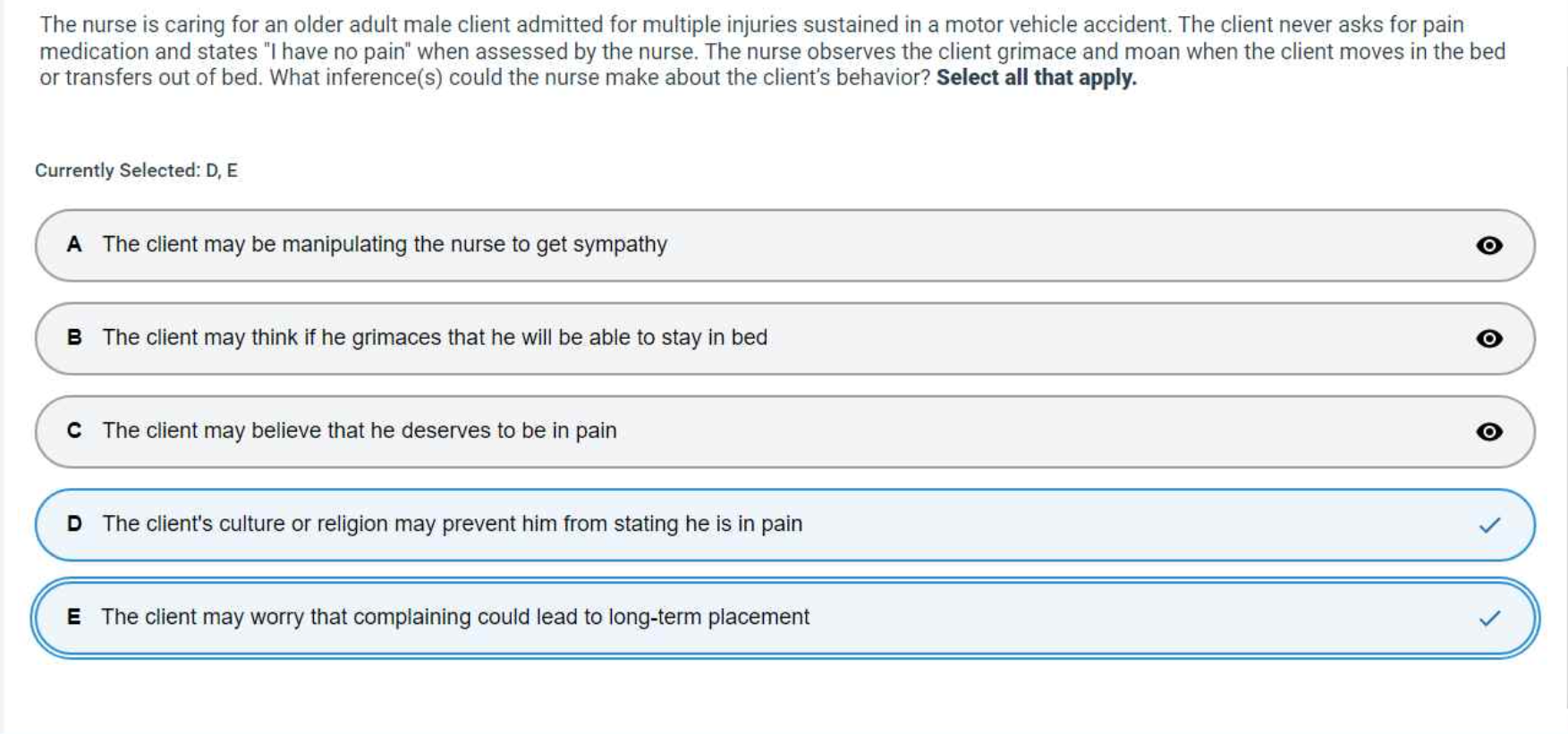Click the eye icon on option A
The image size is (1568, 734).
1488,245
